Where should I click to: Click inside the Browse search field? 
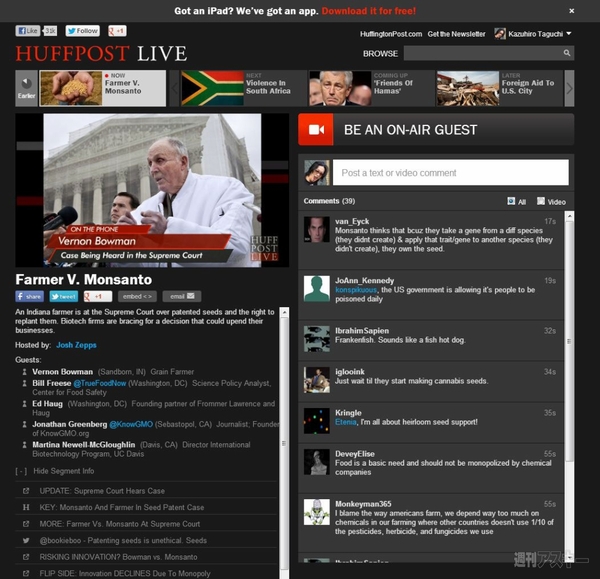pyautogui.click(x=483, y=53)
